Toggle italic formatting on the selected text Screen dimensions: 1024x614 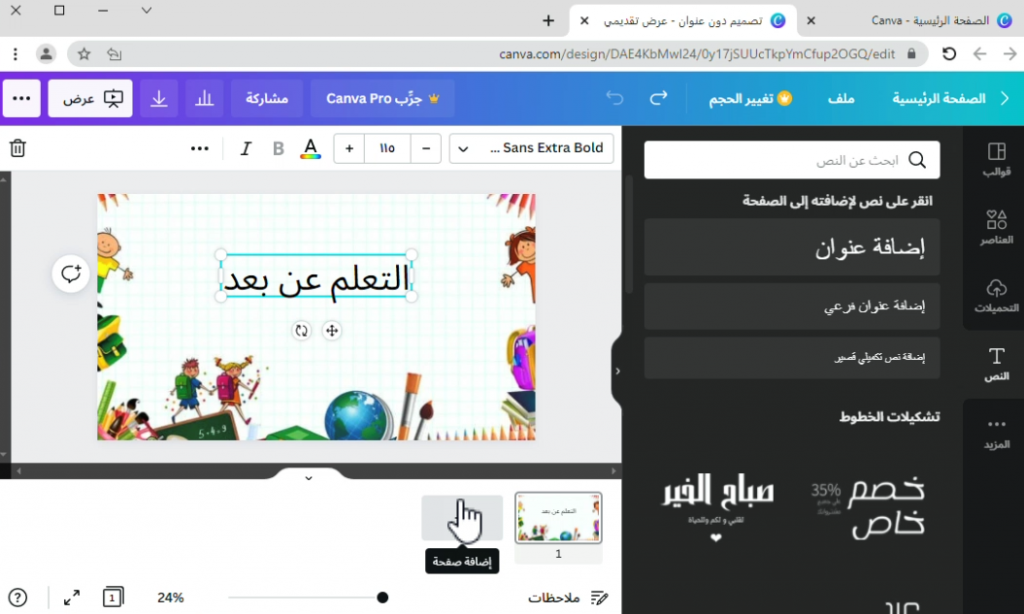pos(245,147)
